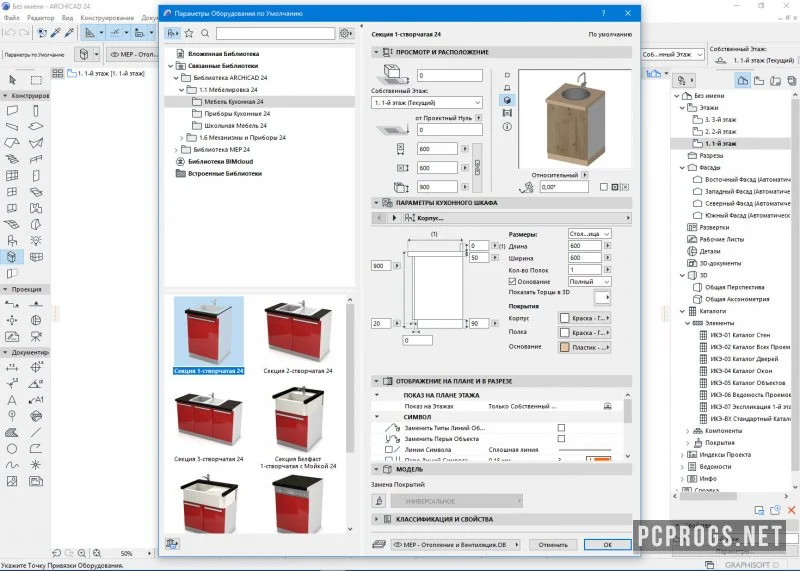
Task: Toggle the Основание checkbox
Action: [512, 281]
